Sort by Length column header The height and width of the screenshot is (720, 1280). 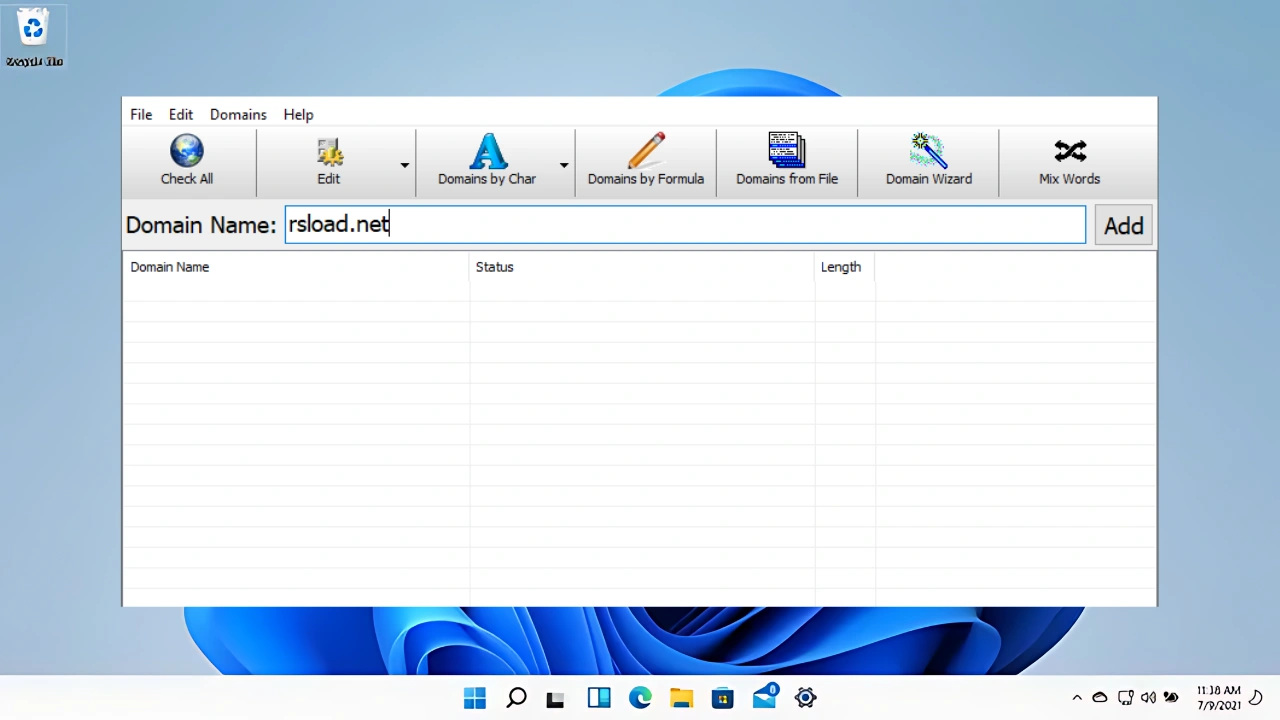[x=845, y=267]
